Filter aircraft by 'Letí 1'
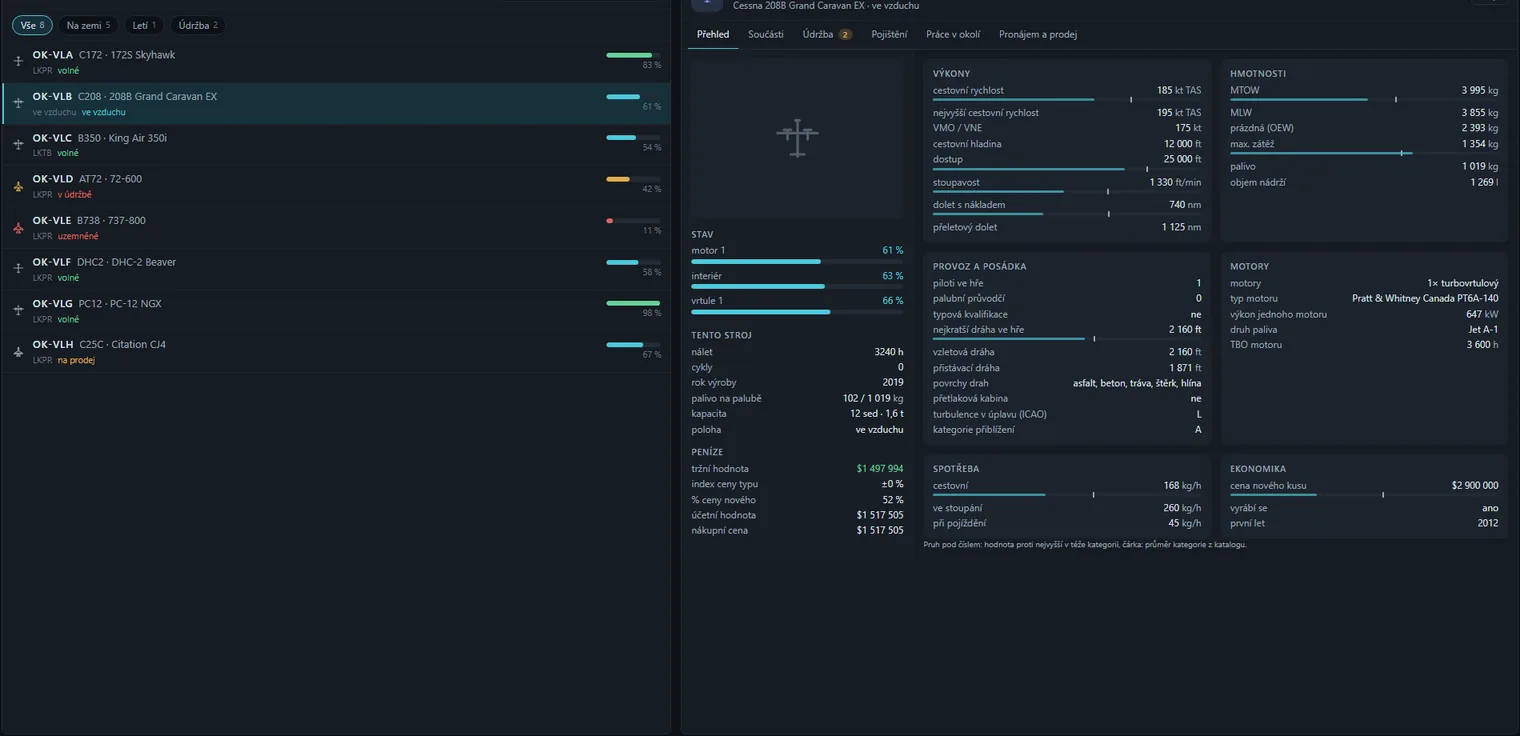The image size is (1520, 736). (145, 25)
